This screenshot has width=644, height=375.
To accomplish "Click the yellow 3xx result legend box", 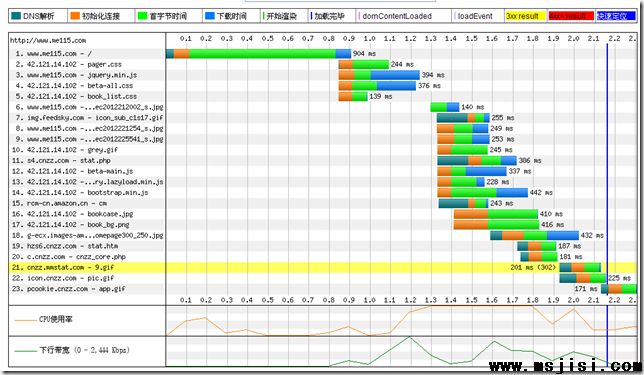I will coord(526,16).
